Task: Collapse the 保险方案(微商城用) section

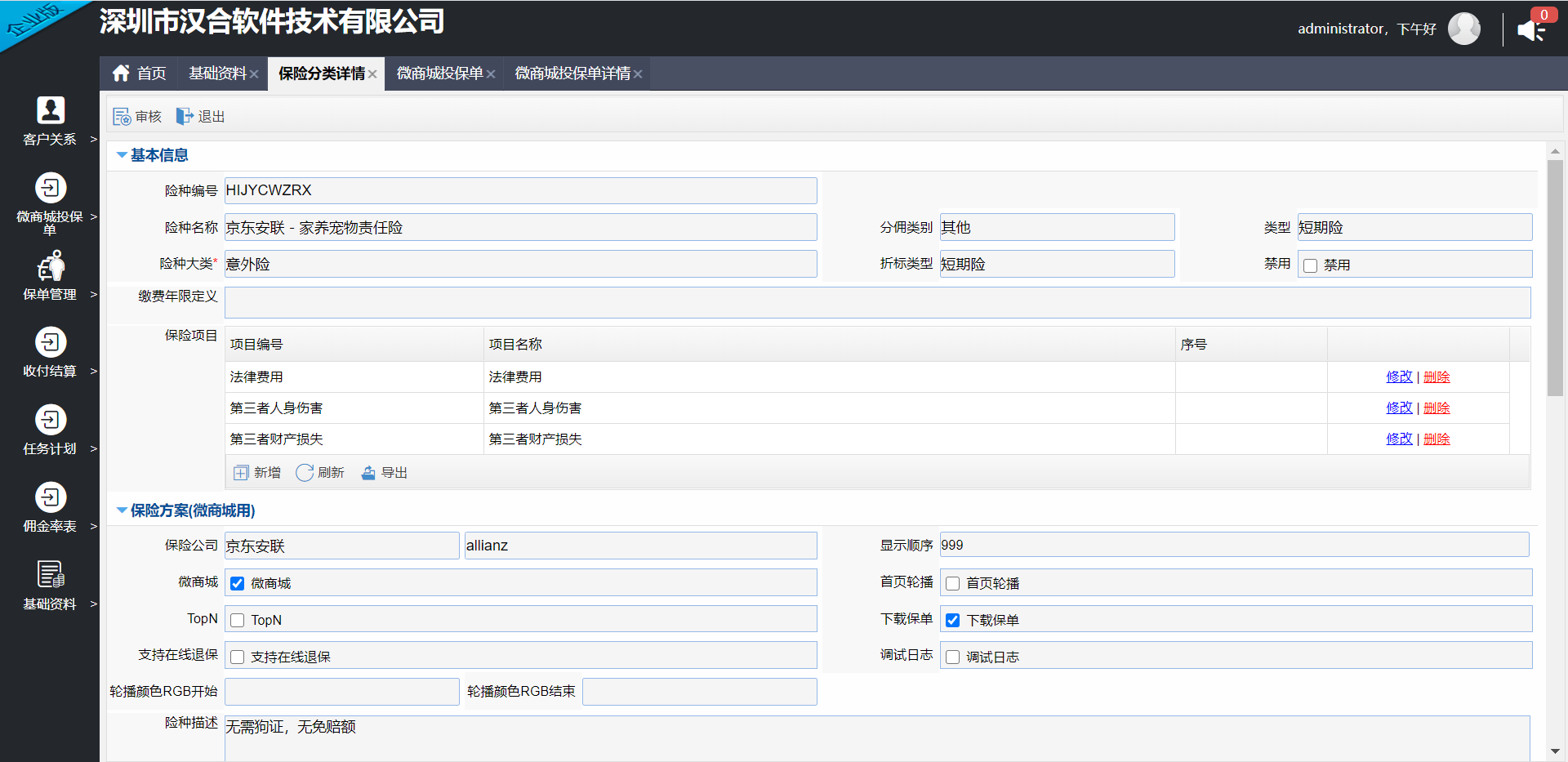Action: pyautogui.click(x=122, y=510)
